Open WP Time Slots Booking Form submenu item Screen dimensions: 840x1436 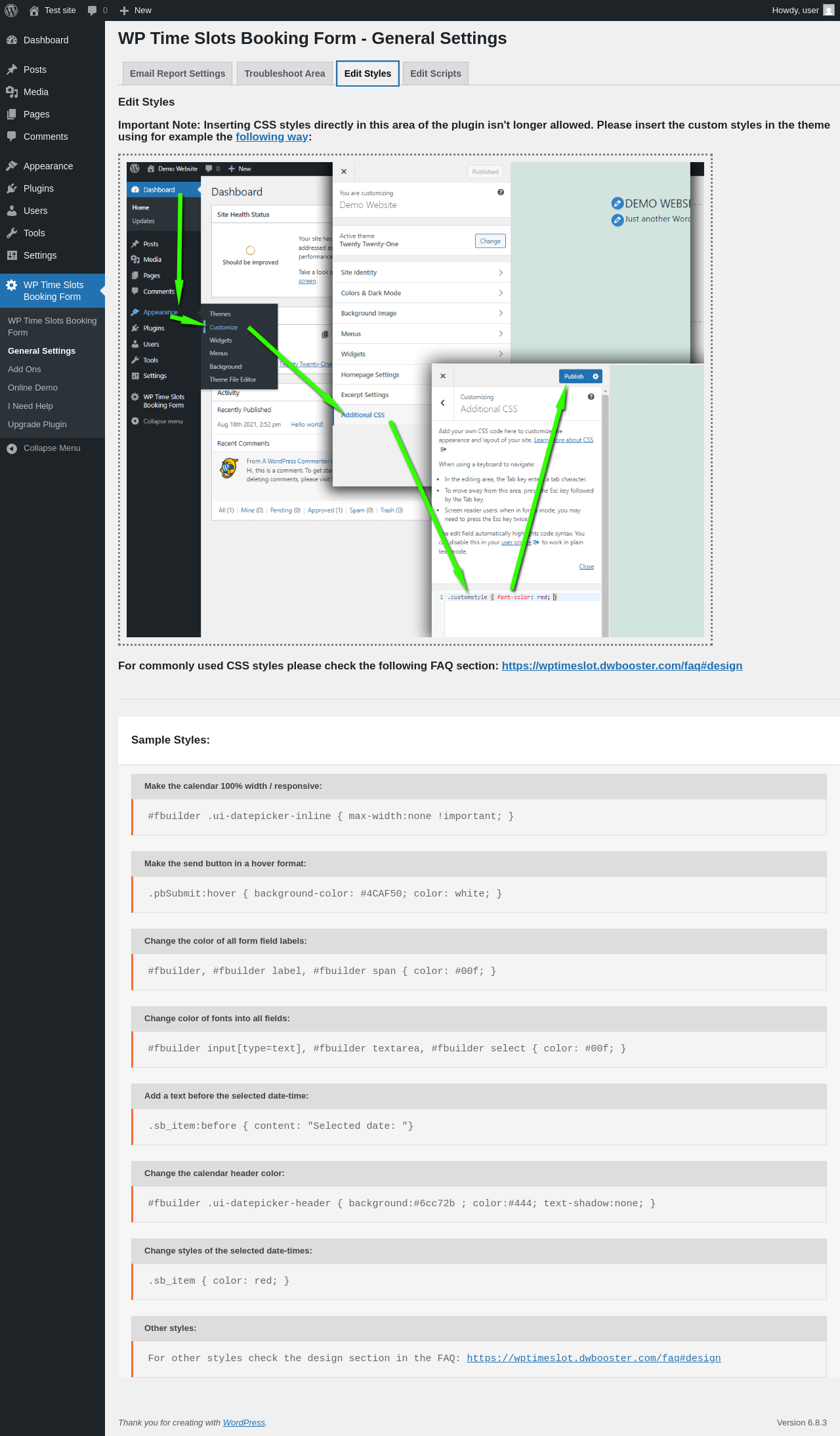[x=52, y=326]
